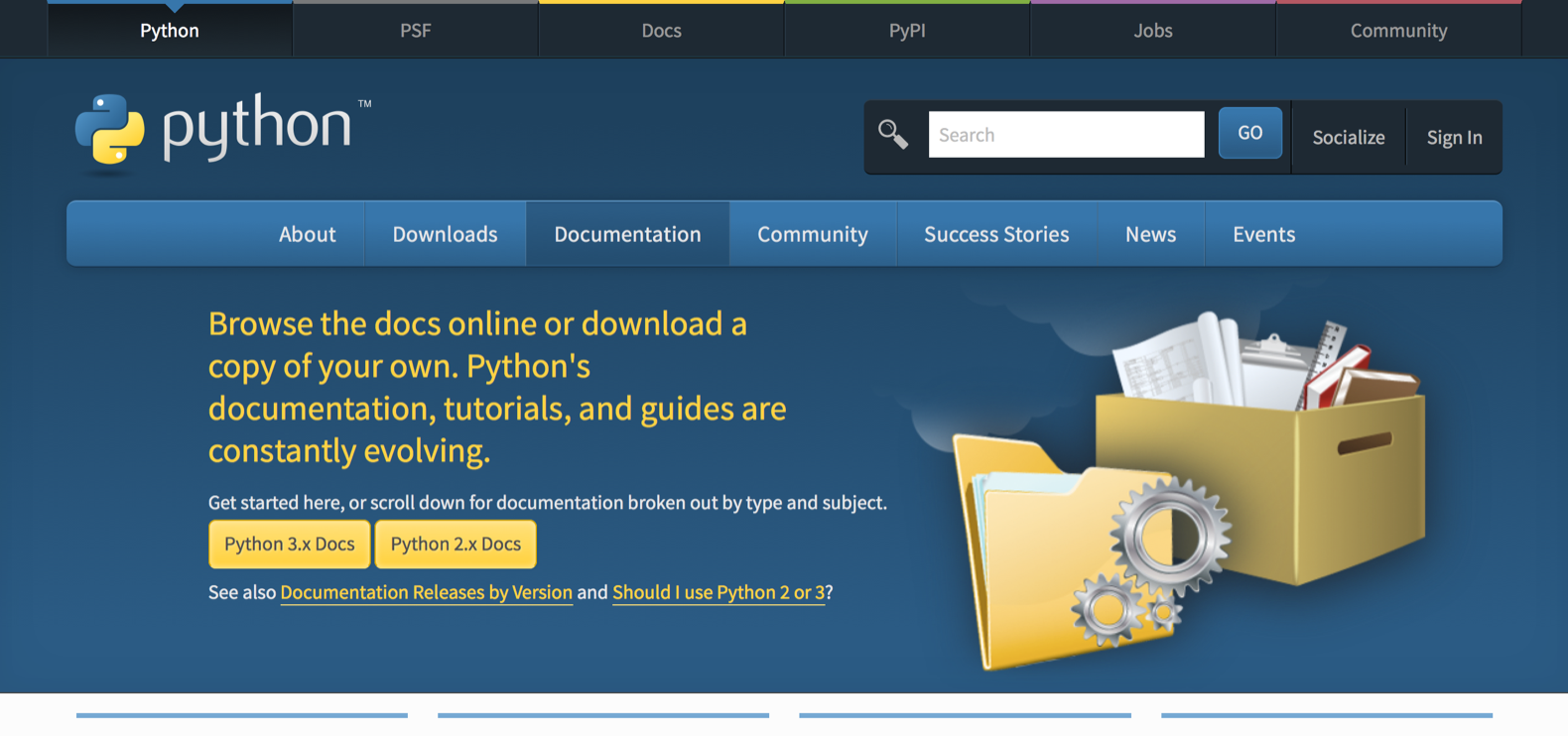Click the Python 2.x Docs button
Screen dimensions: 1568x736
click(x=456, y=545)
